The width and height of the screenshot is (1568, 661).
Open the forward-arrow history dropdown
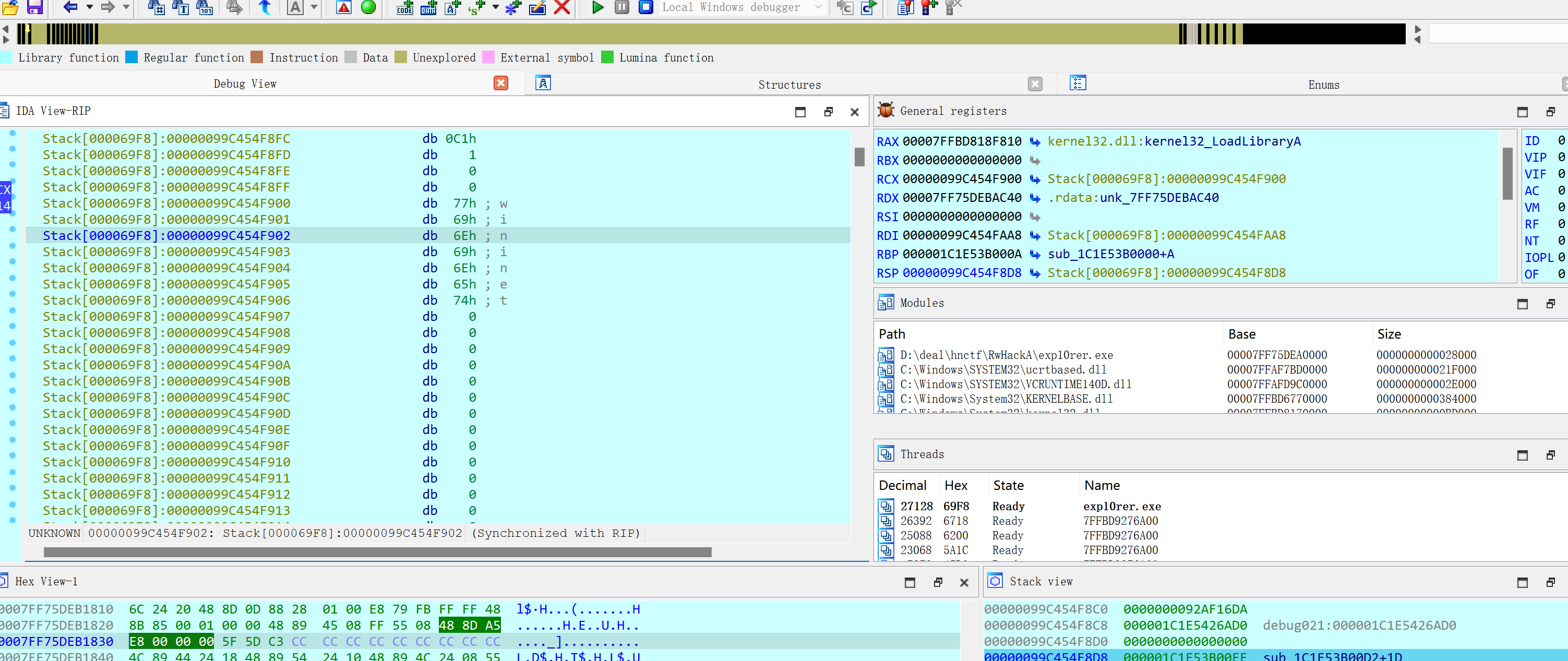click(127, 7)
